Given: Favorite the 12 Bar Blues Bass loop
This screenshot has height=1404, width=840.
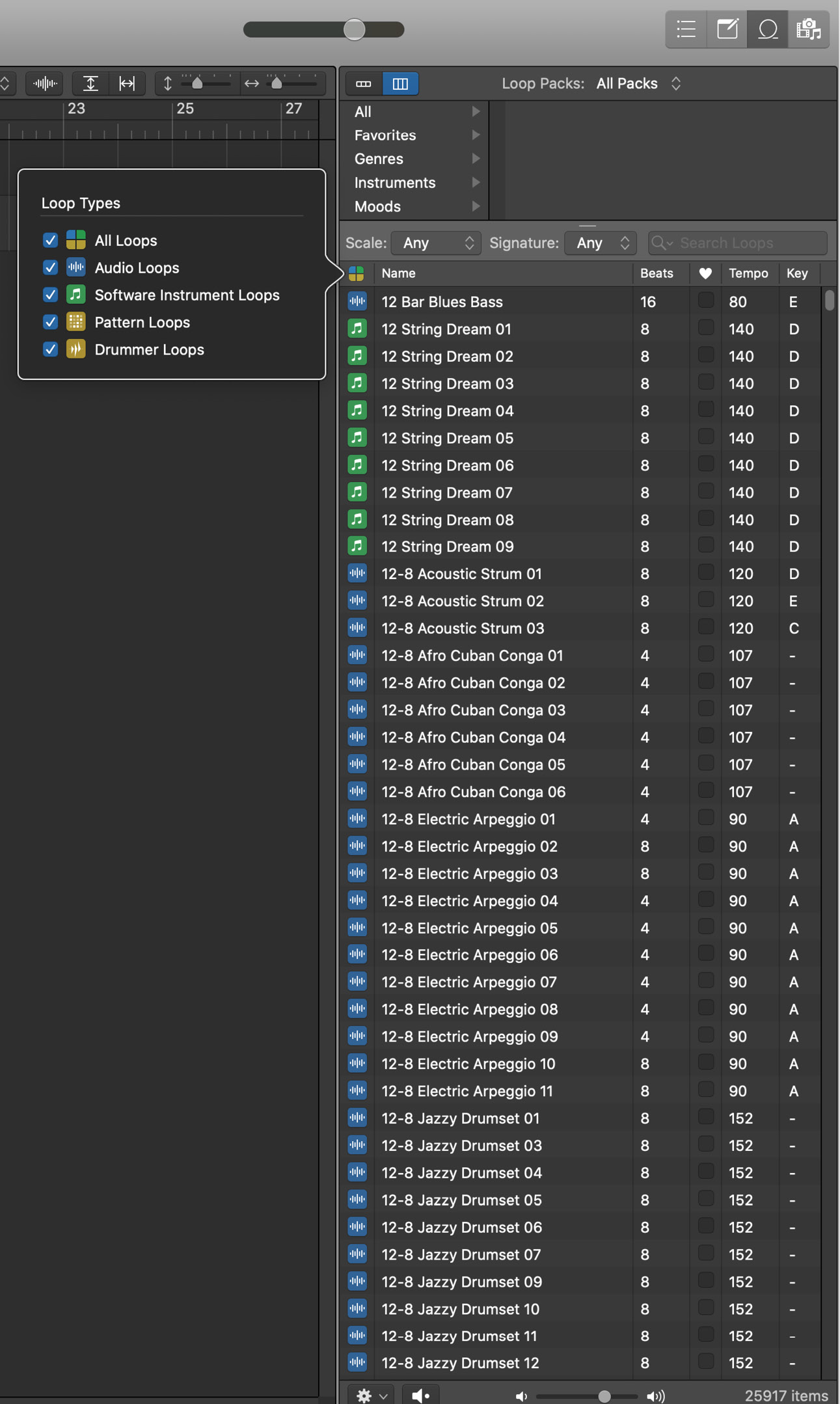Looking at the screenshot, I should (705, 300).
